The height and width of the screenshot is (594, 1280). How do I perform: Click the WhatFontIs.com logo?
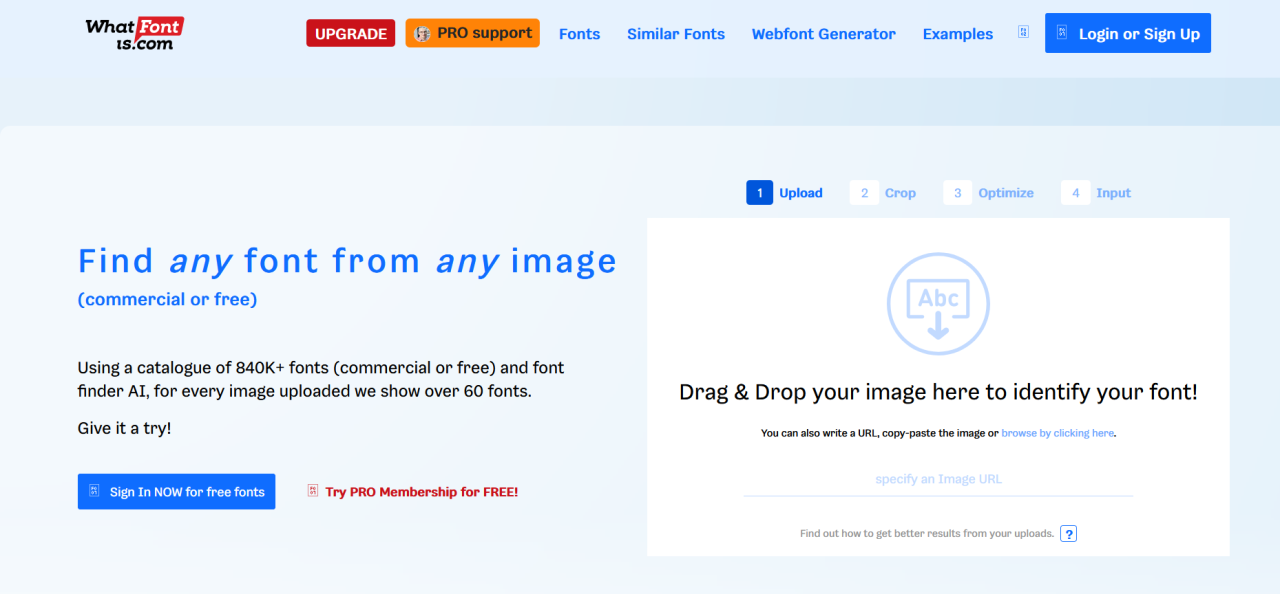coord(134,33)
